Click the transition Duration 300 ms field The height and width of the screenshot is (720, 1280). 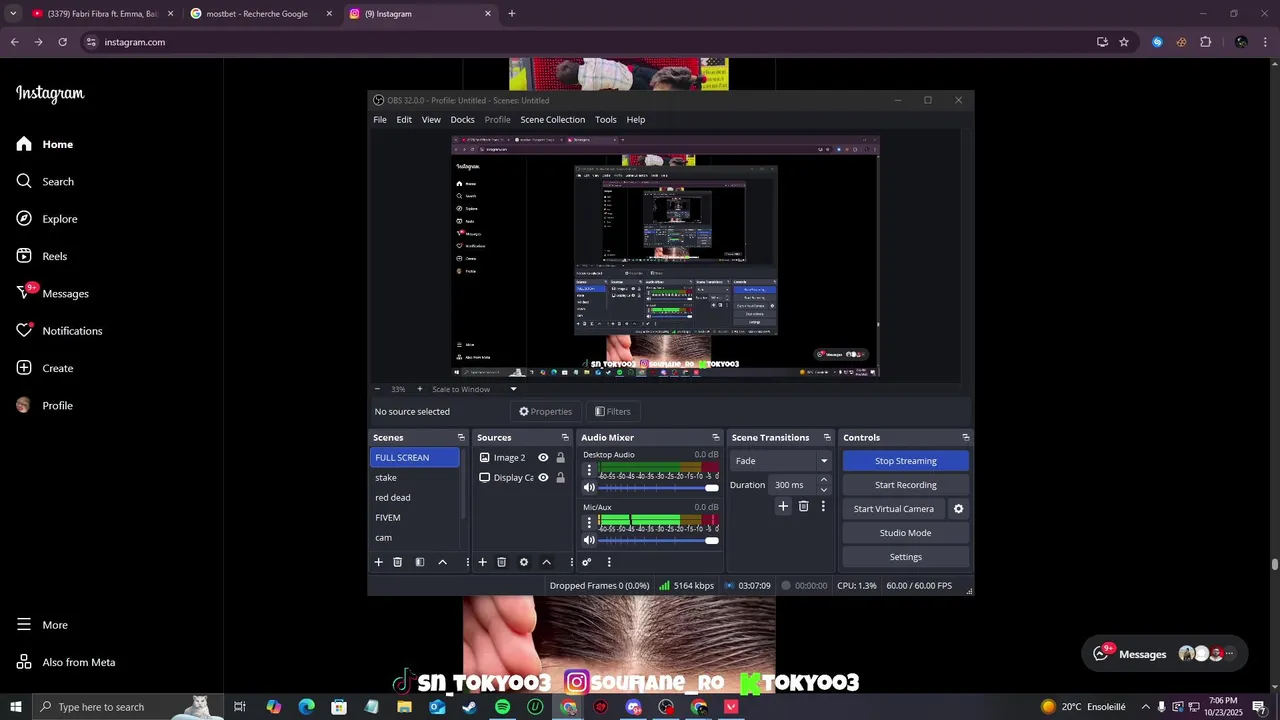coord(794,485)
